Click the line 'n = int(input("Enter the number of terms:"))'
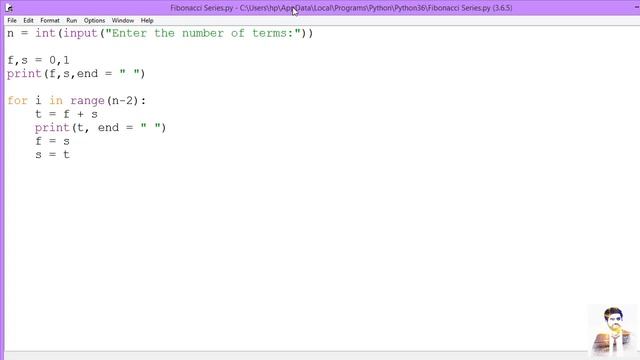 point(160,33)
